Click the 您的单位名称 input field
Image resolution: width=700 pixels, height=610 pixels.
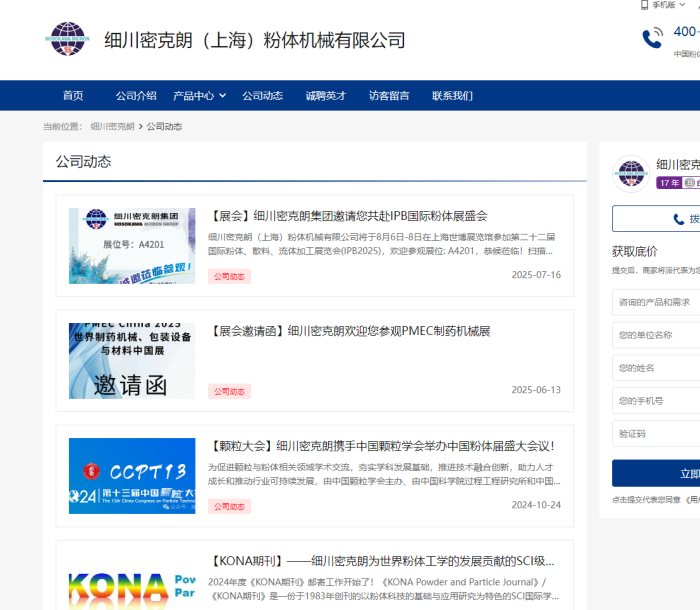click(x=656, y=335)
